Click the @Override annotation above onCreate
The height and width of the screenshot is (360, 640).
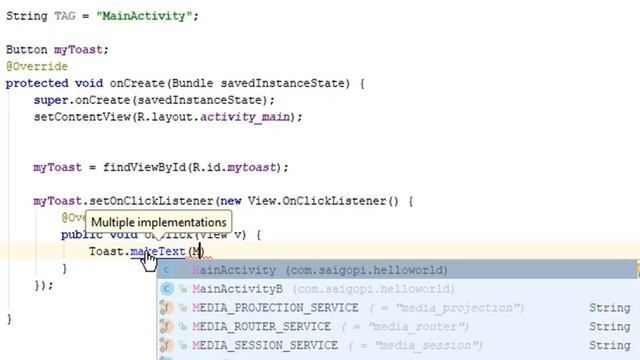[37, 66]
